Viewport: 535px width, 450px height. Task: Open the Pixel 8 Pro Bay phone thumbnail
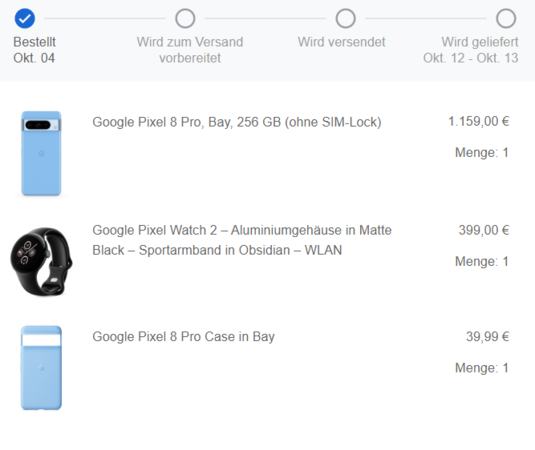[41, 153]
